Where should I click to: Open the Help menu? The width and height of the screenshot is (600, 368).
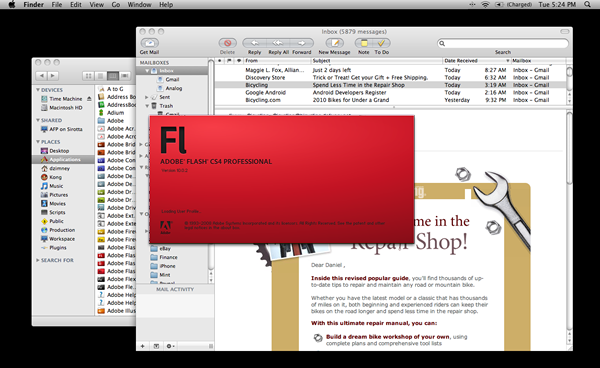point(166,5)
